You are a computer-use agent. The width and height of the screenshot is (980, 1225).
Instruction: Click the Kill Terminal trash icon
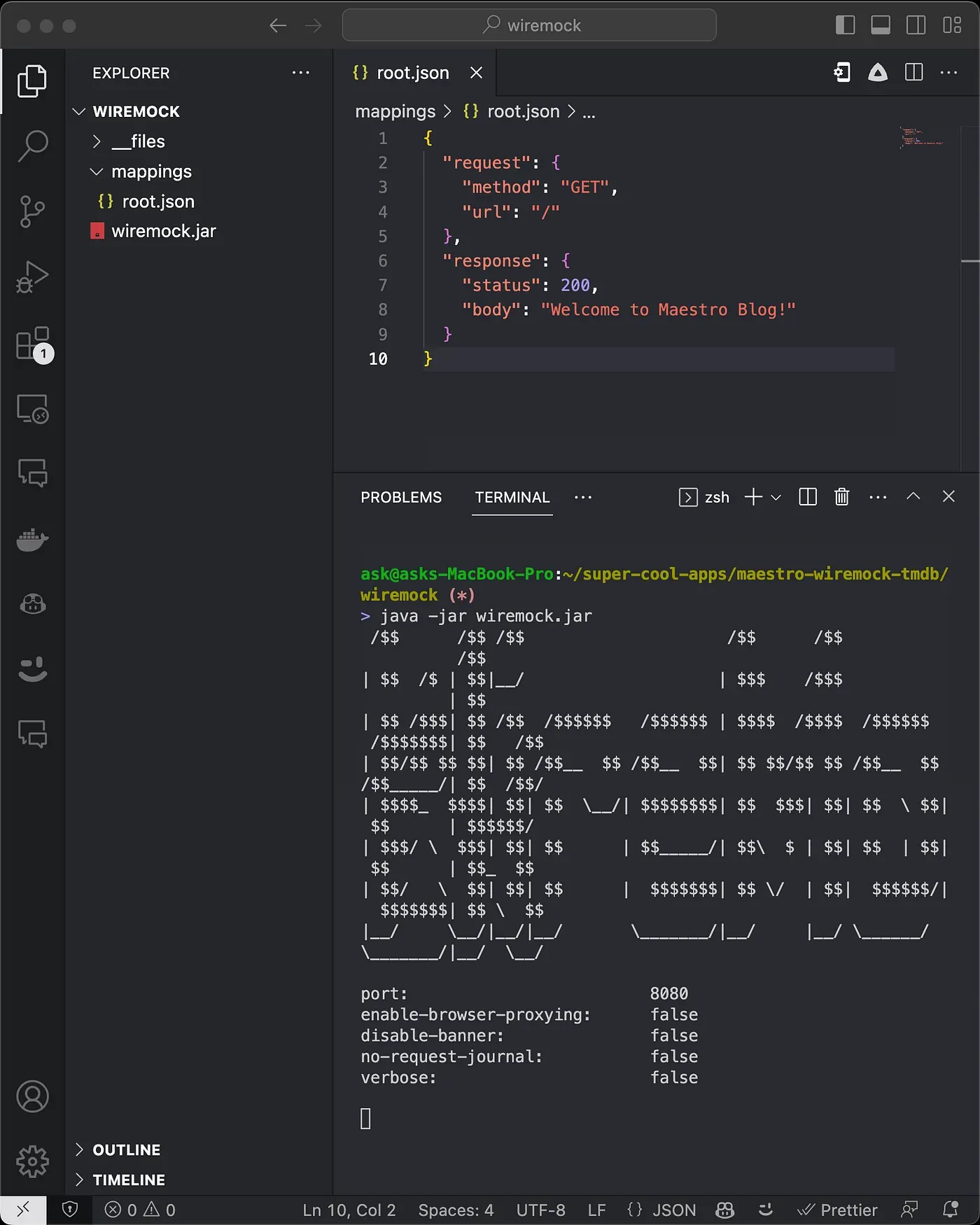[841, 497]
